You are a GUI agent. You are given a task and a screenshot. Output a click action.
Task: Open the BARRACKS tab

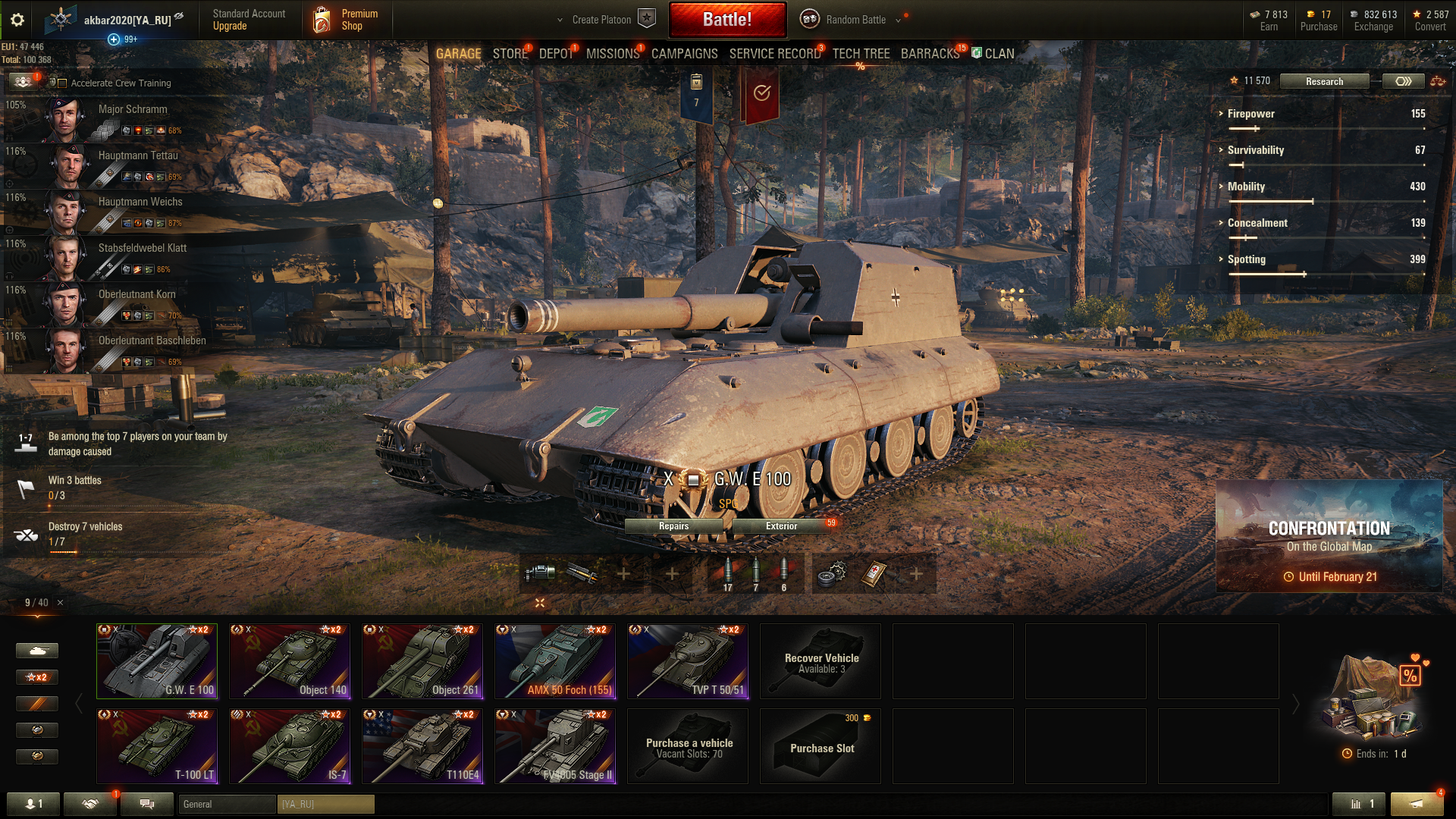[930, 54]
